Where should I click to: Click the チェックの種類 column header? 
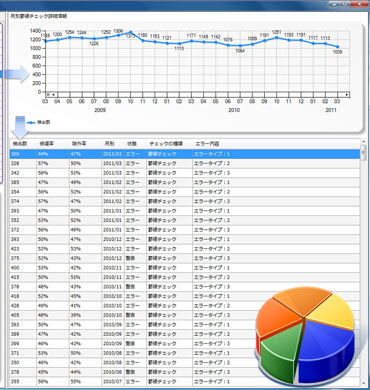click(x=166, y=144)
